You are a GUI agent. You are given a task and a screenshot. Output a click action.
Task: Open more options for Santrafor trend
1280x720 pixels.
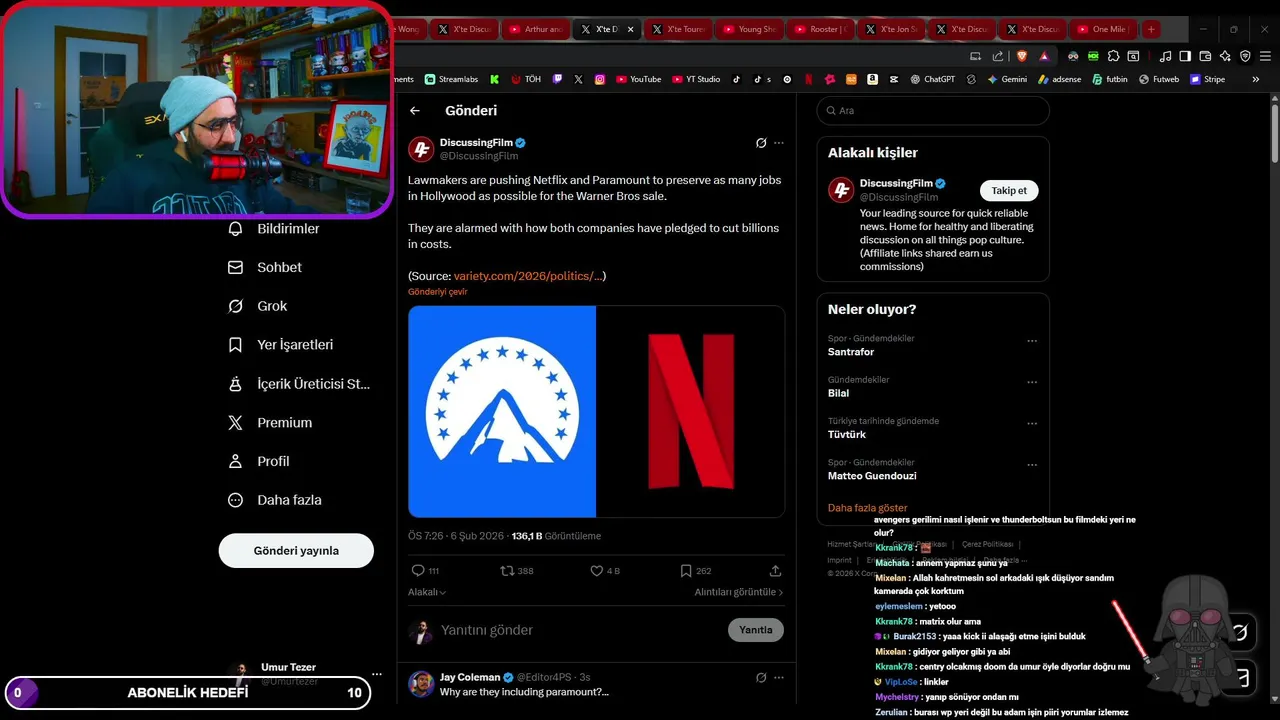pyautogui.click(x=1032, y=341)
